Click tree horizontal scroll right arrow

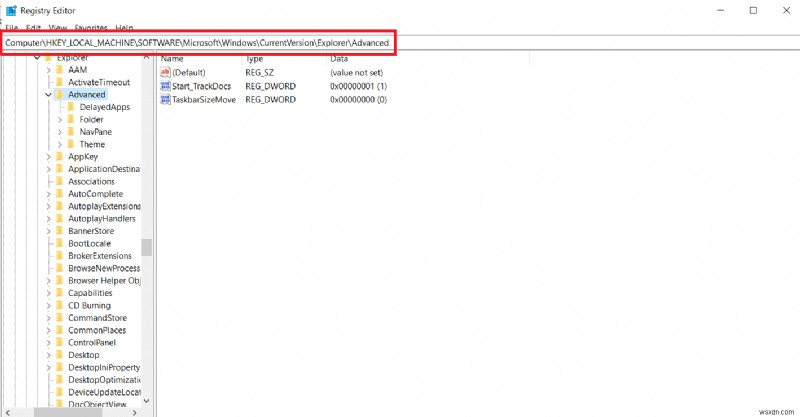pyautogui.click(x=135, y=412)
